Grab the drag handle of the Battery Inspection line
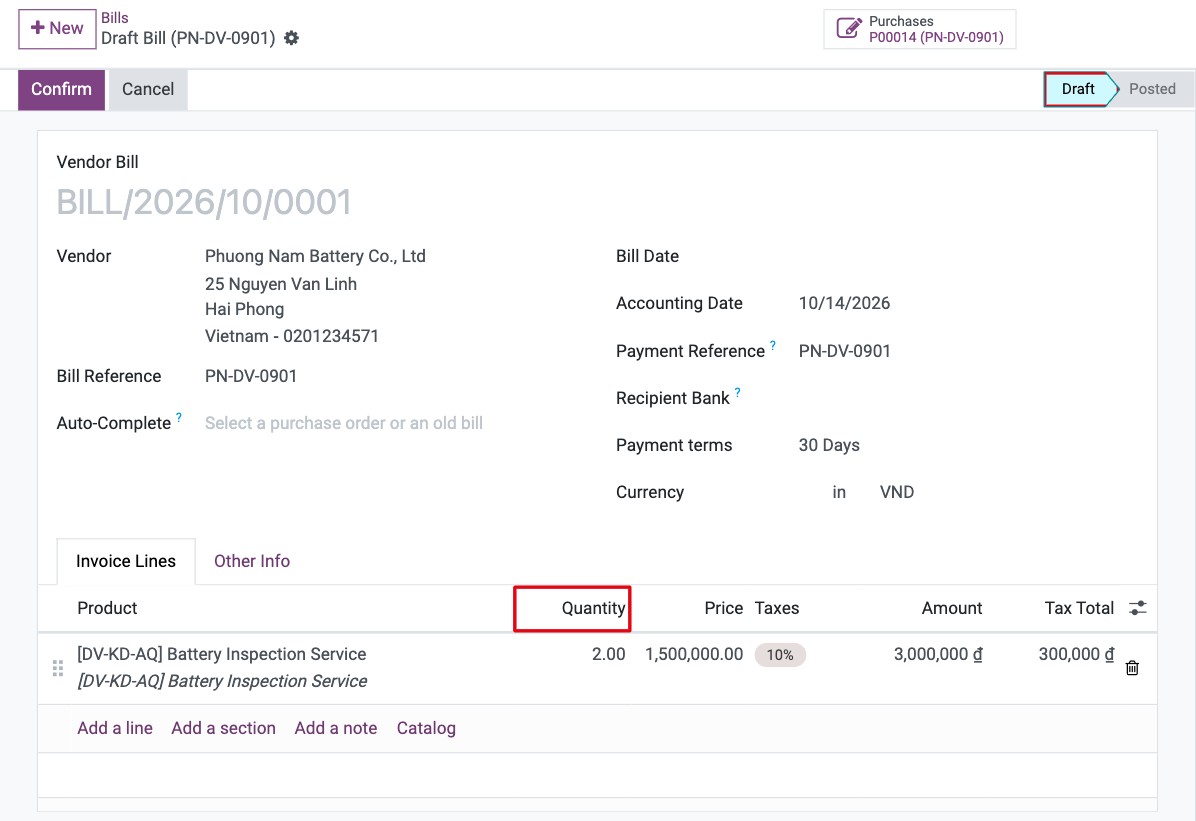 click(58, 668)
